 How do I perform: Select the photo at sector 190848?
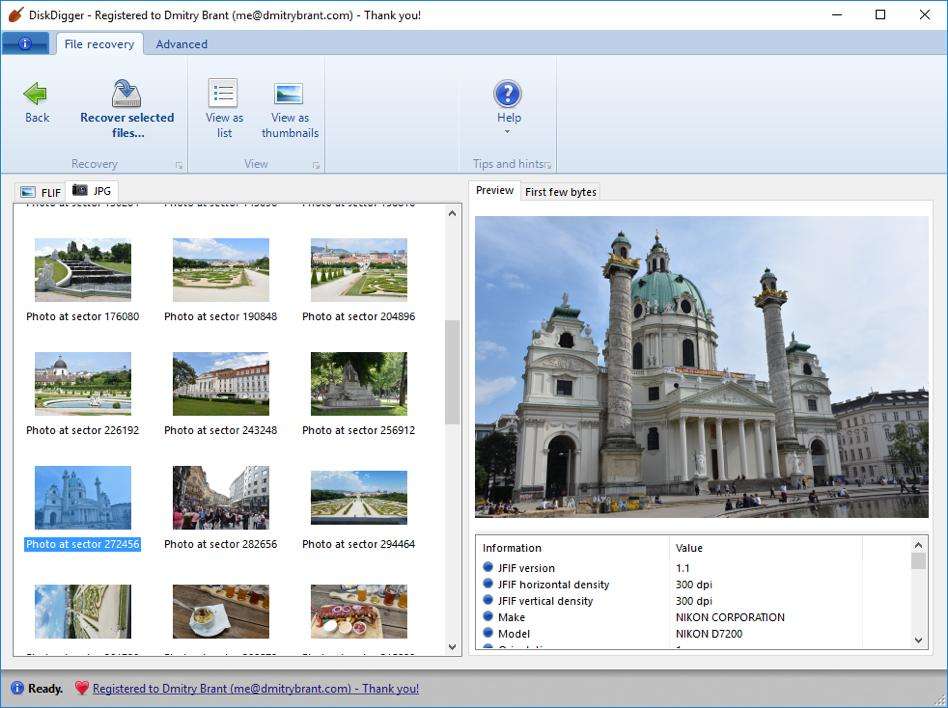[220, 269]
